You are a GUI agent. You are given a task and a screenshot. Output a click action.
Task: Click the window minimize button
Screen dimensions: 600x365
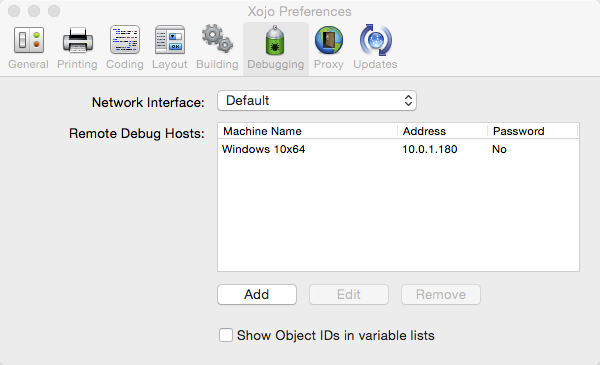[34, 11]
